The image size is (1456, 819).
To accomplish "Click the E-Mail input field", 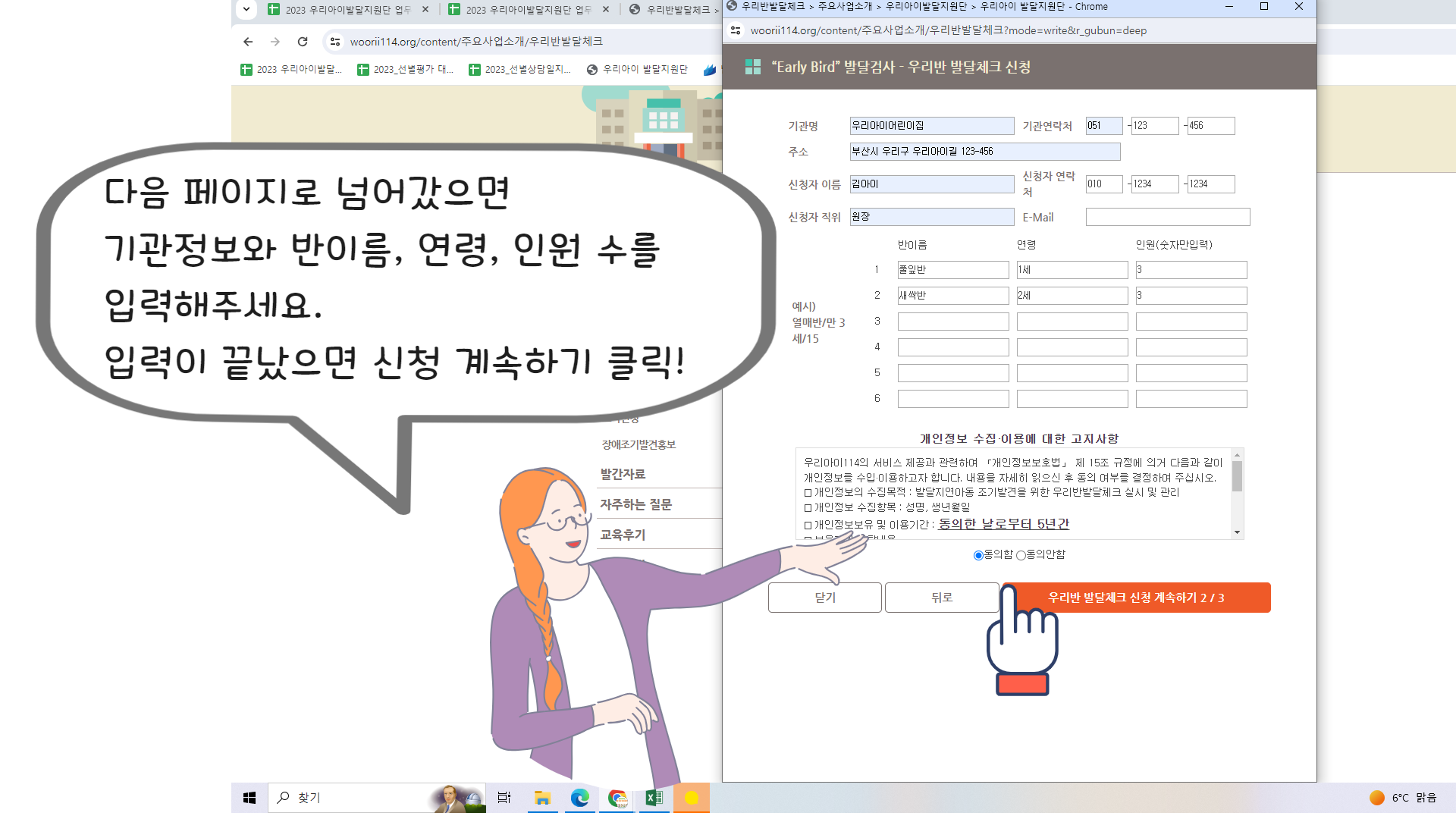I will coord(1167,217).
